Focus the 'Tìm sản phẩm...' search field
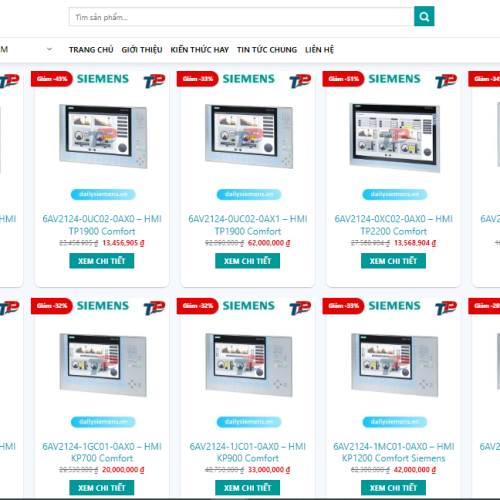 point(241,17)
